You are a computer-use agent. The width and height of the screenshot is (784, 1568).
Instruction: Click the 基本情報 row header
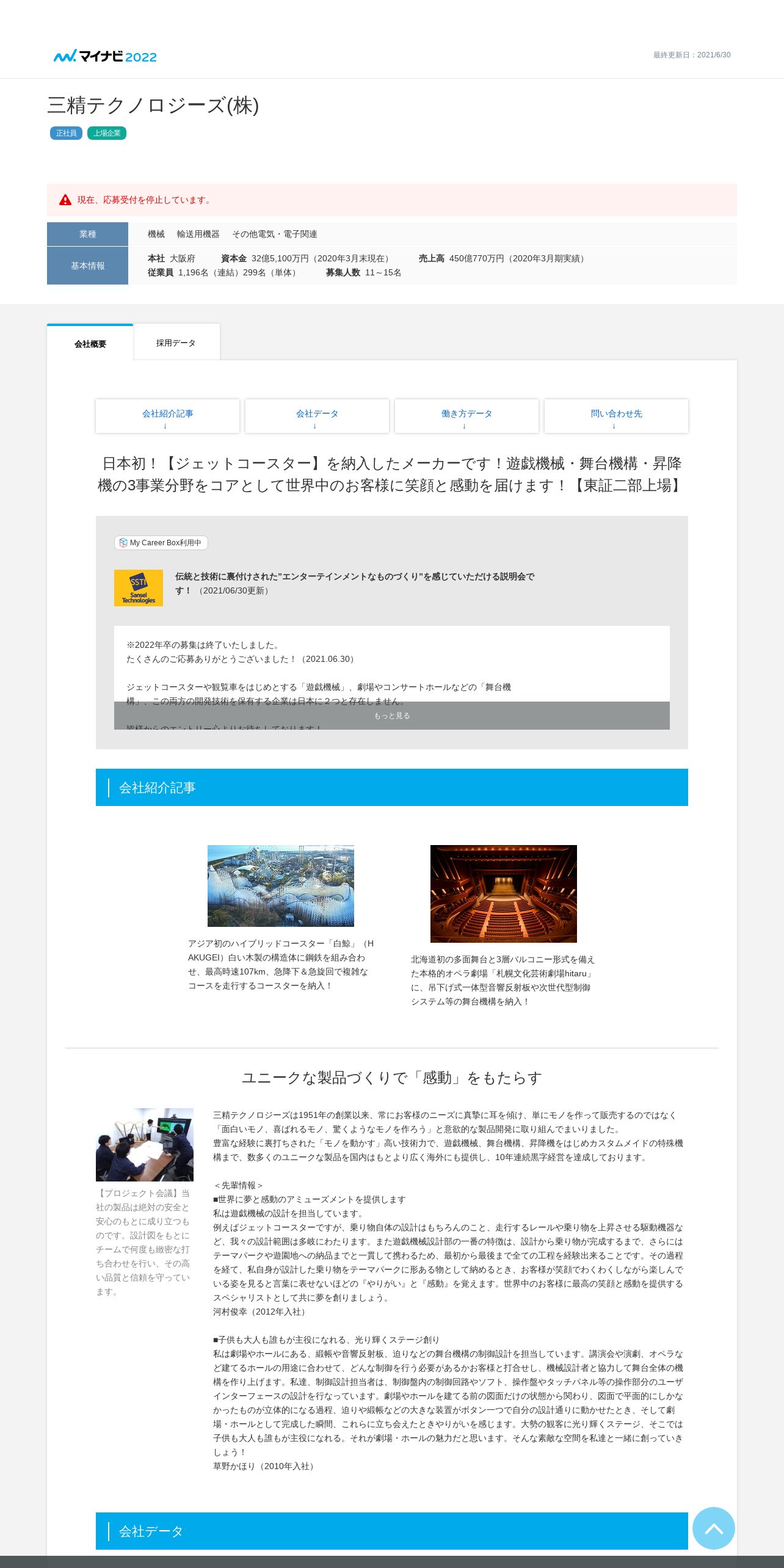click(87, 266)
